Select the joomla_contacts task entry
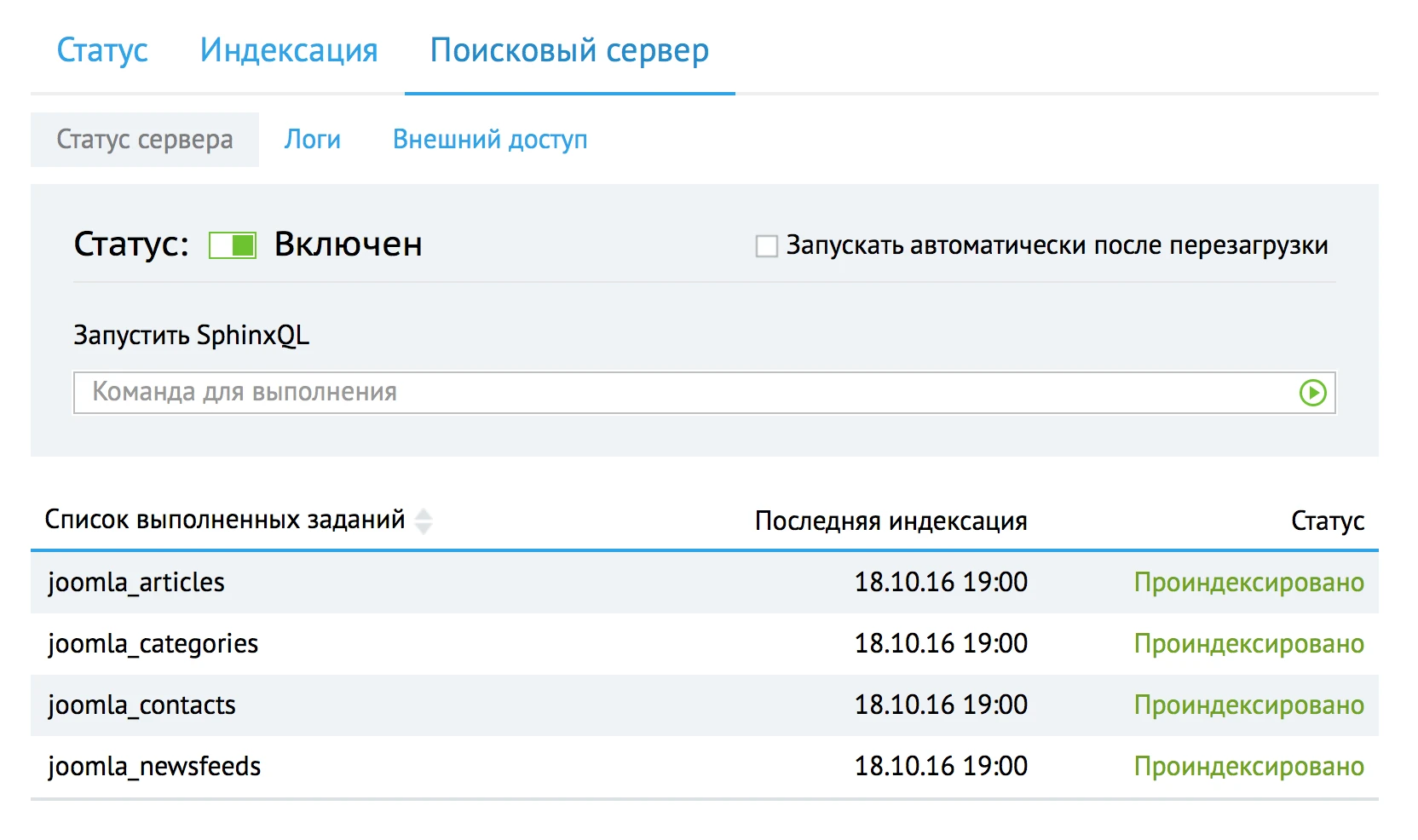Screen dimensions: 1418x840 tap(141, 705)
